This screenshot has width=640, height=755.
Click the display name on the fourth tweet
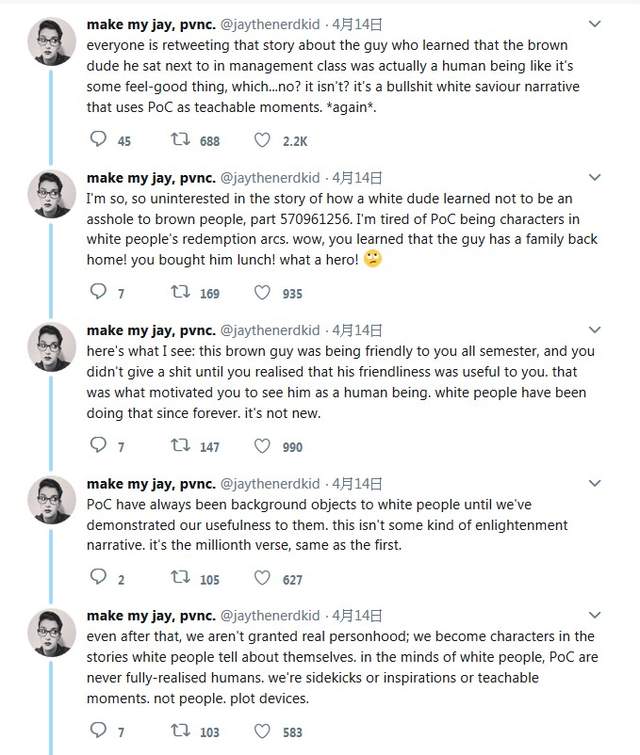click(148, 483)
